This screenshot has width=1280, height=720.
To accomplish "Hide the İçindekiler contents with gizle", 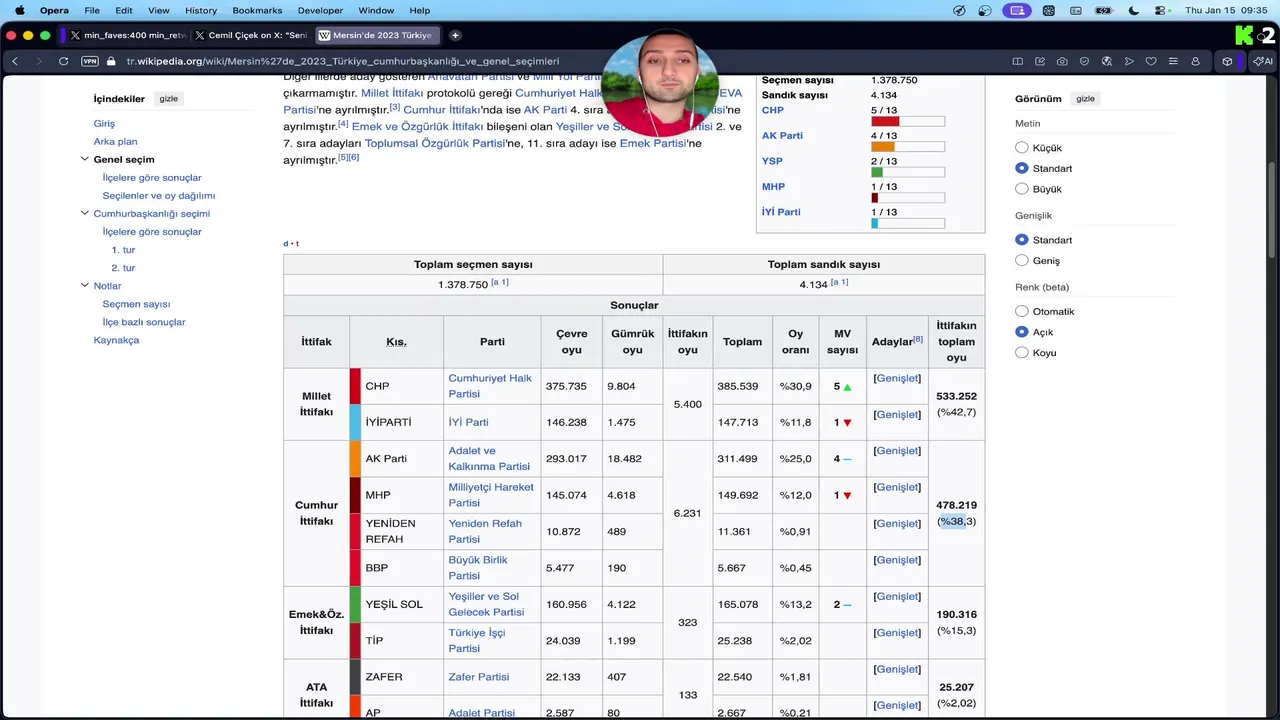I will 169,99.
